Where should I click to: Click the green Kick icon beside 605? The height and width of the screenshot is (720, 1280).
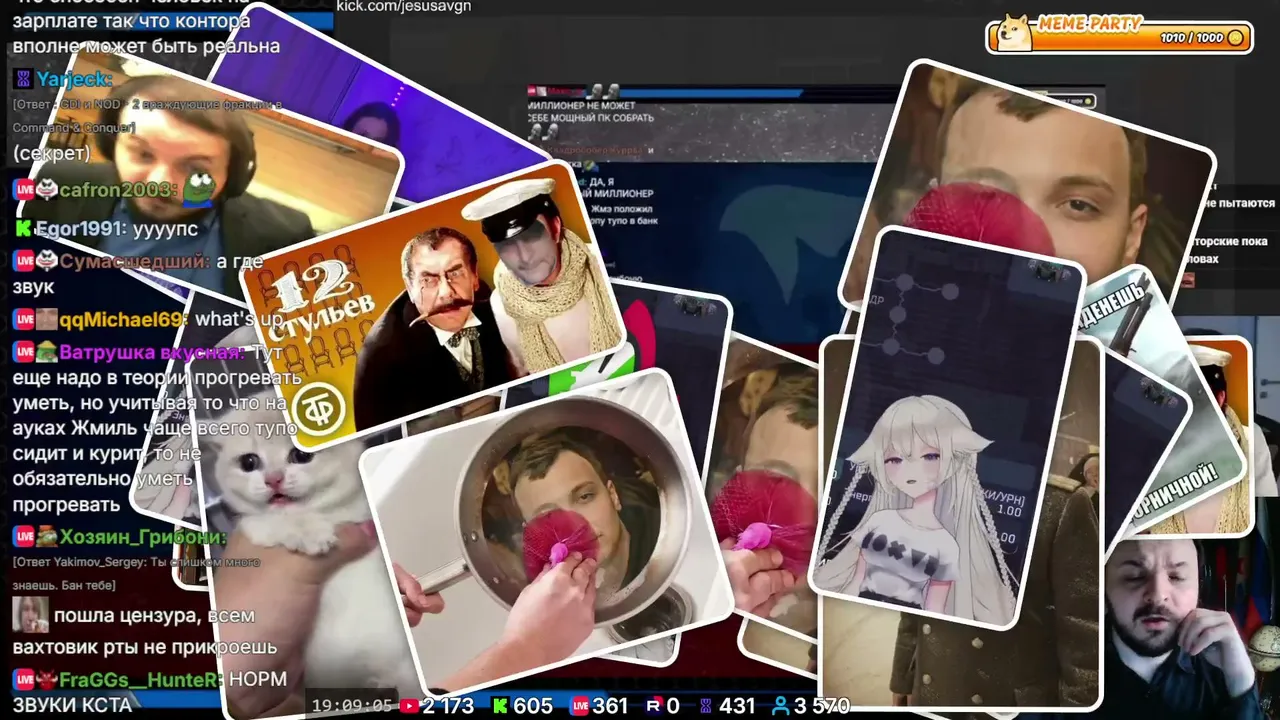pyautogui.click(x=500, y=706)
